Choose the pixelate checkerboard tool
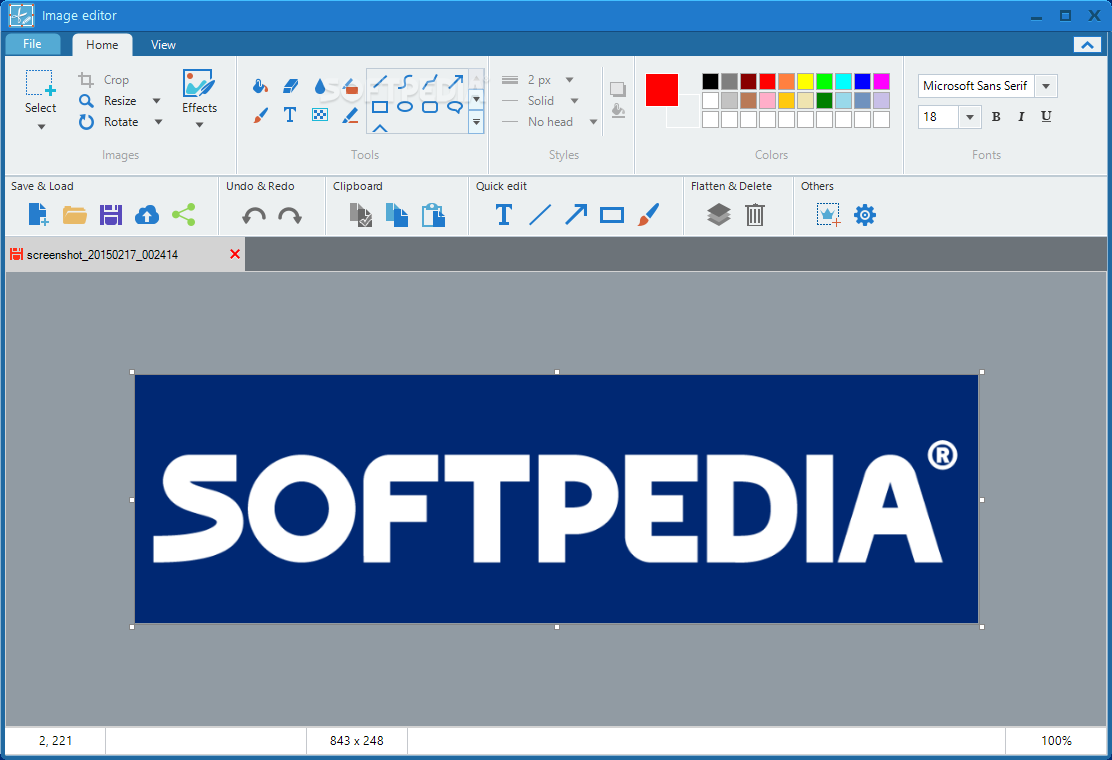 click(320, 115)
